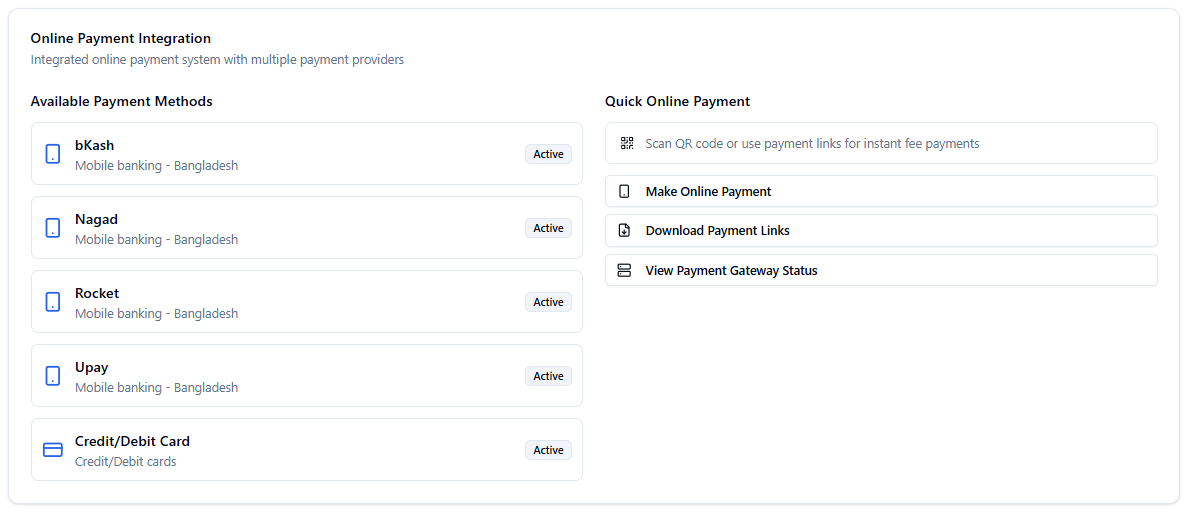Click the bKash mobile phone icon
1187x514 pixels.
click(53, 154)
